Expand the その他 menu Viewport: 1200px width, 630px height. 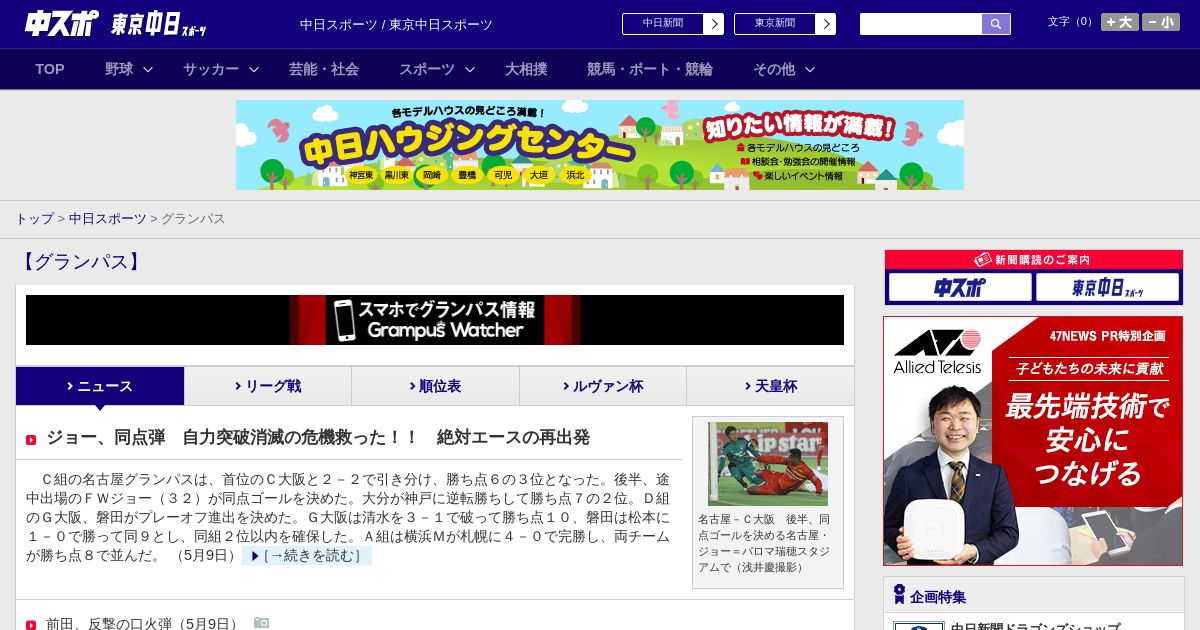point(784,69)
